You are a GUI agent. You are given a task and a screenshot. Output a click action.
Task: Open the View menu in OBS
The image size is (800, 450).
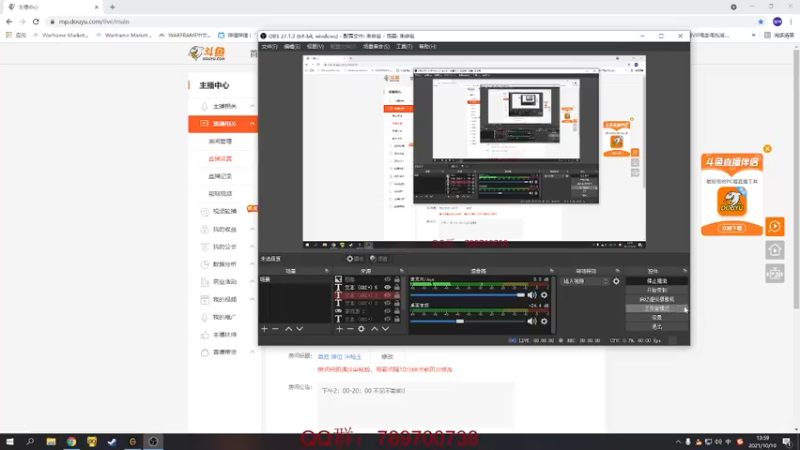[315, 46]
